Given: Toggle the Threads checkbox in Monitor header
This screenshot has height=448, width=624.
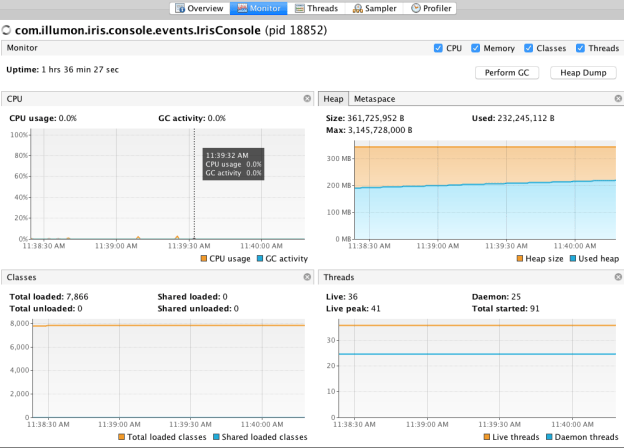Looking at the screenshot, I should (x=578, y=48).
